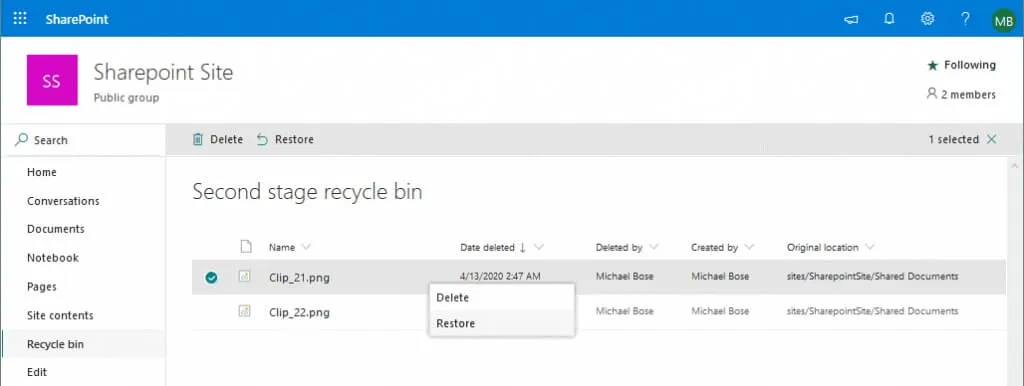1024x386 pixels.
Task: Click Clip_22.png Original location path
Action: [872, 311]
